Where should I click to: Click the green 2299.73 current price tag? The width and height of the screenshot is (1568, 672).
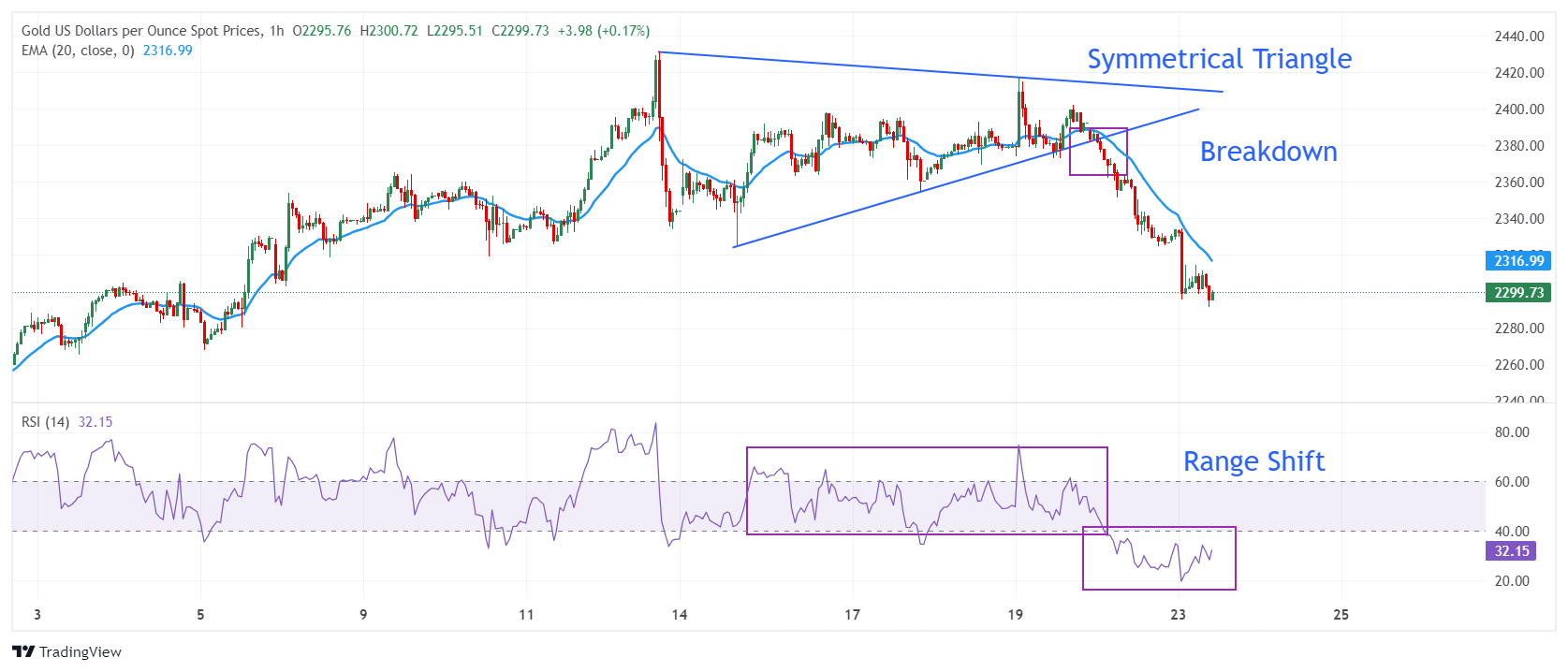click(1517, 293)
